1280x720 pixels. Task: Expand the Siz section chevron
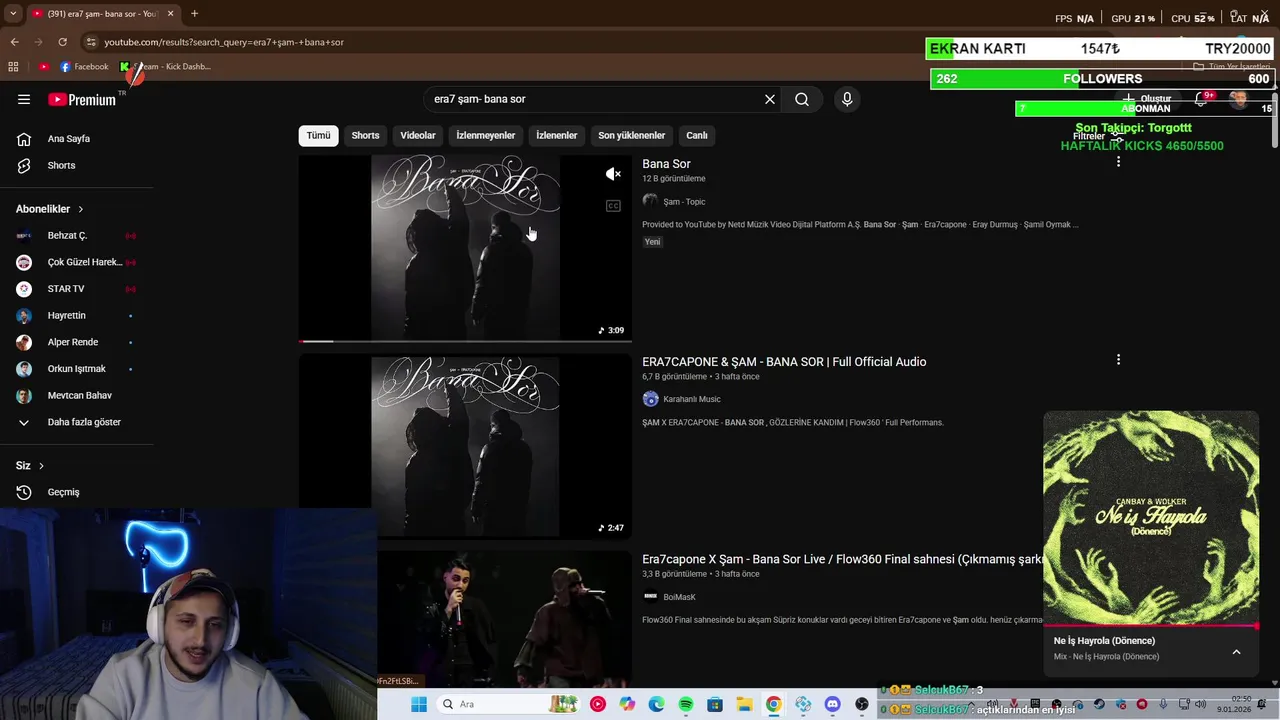click(x=41, y=466)
